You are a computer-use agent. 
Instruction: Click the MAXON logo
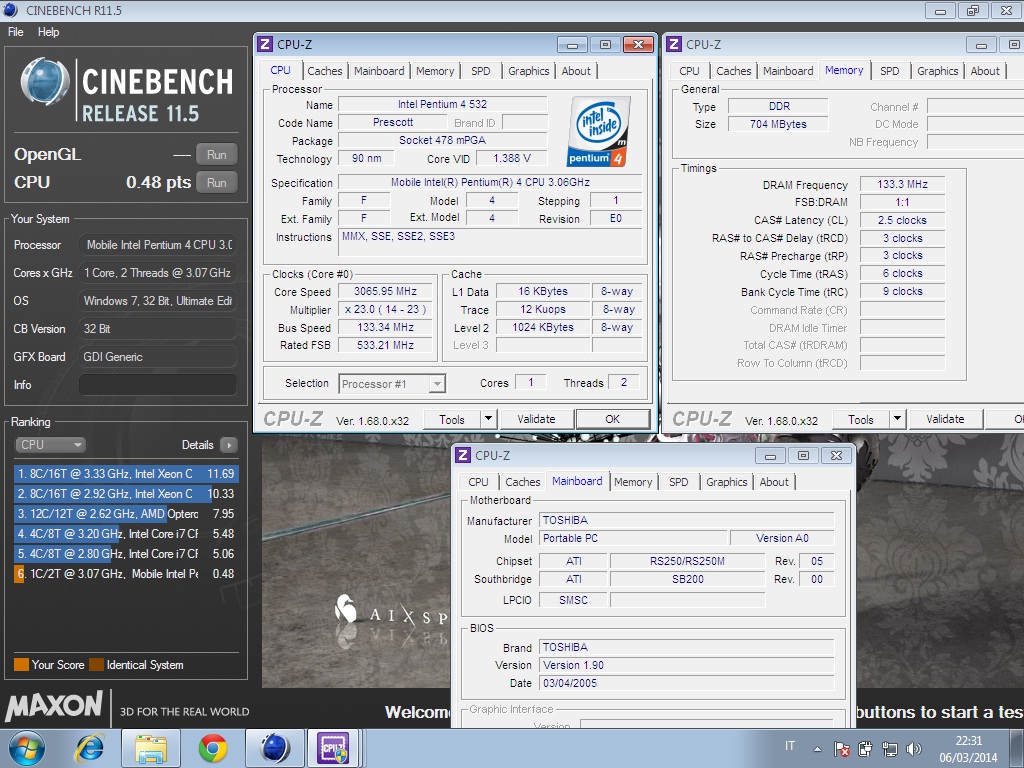[54, 707]
